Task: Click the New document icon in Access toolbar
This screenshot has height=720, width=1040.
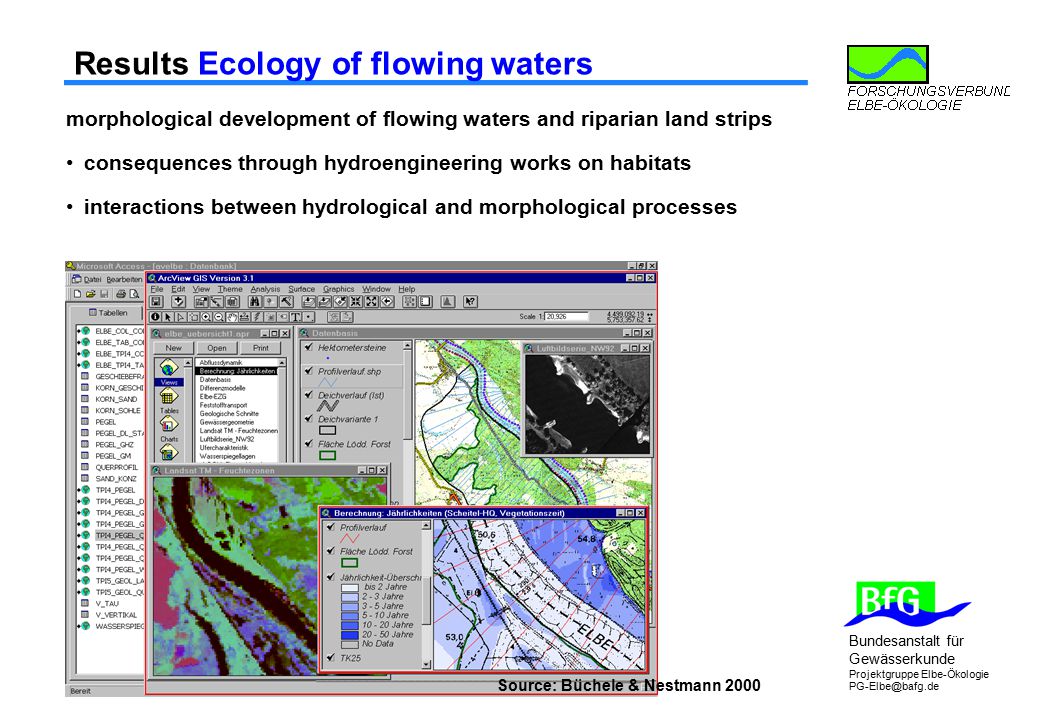Action: point(78,294)
